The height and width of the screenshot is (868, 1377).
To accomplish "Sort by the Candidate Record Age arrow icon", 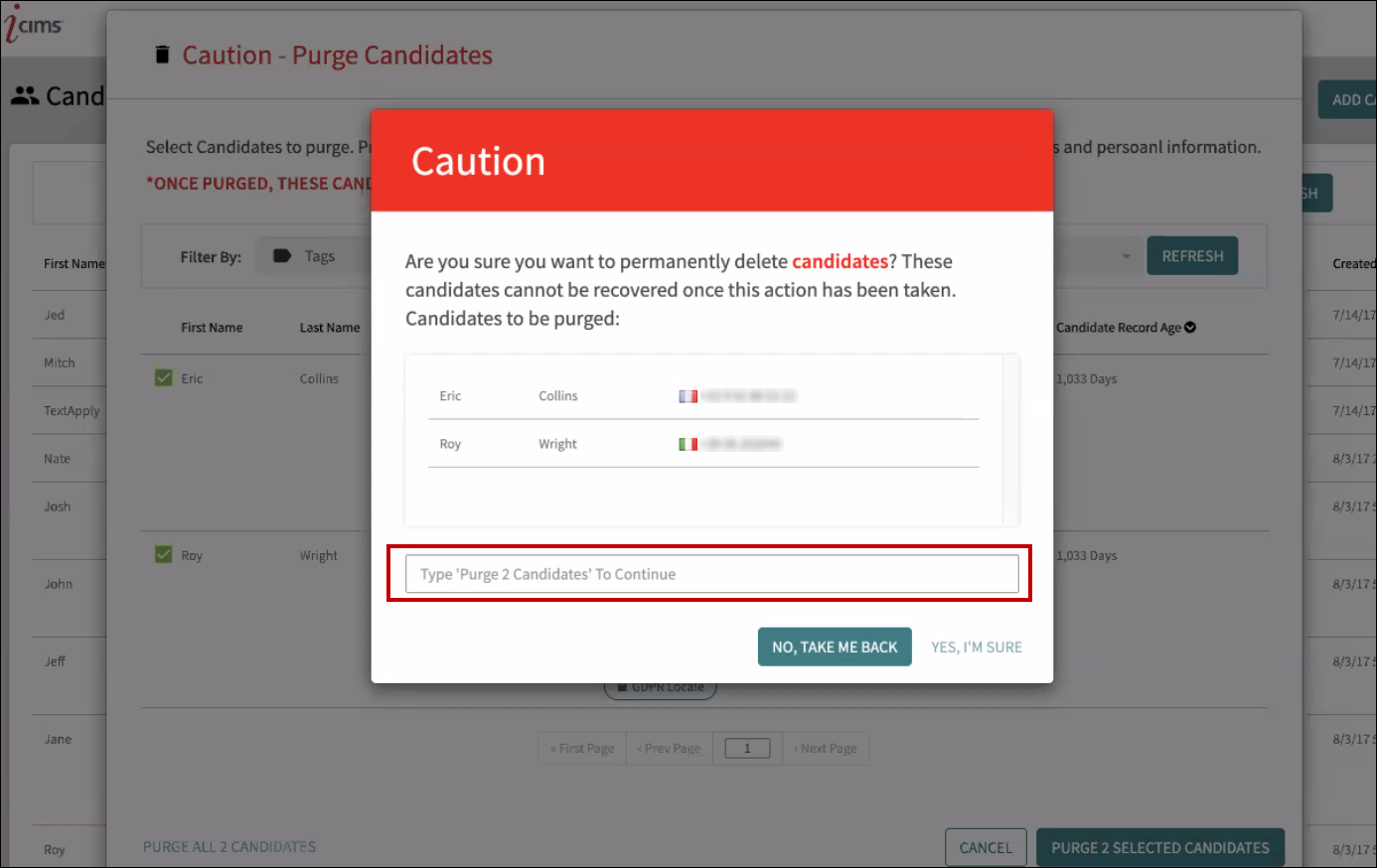I will (1190, 328).
